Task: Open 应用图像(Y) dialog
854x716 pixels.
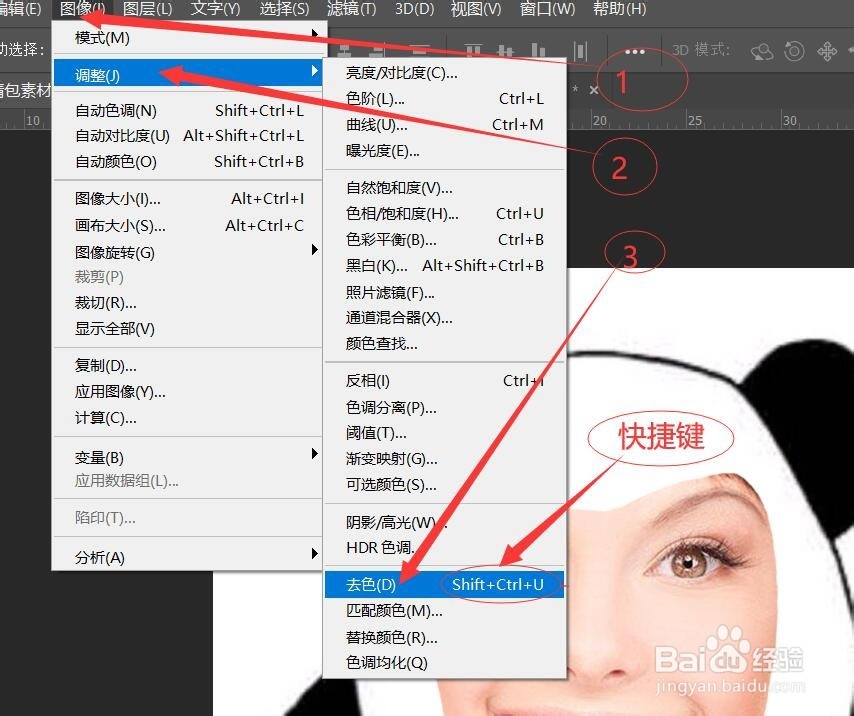Action: click(x=188, y=391)
